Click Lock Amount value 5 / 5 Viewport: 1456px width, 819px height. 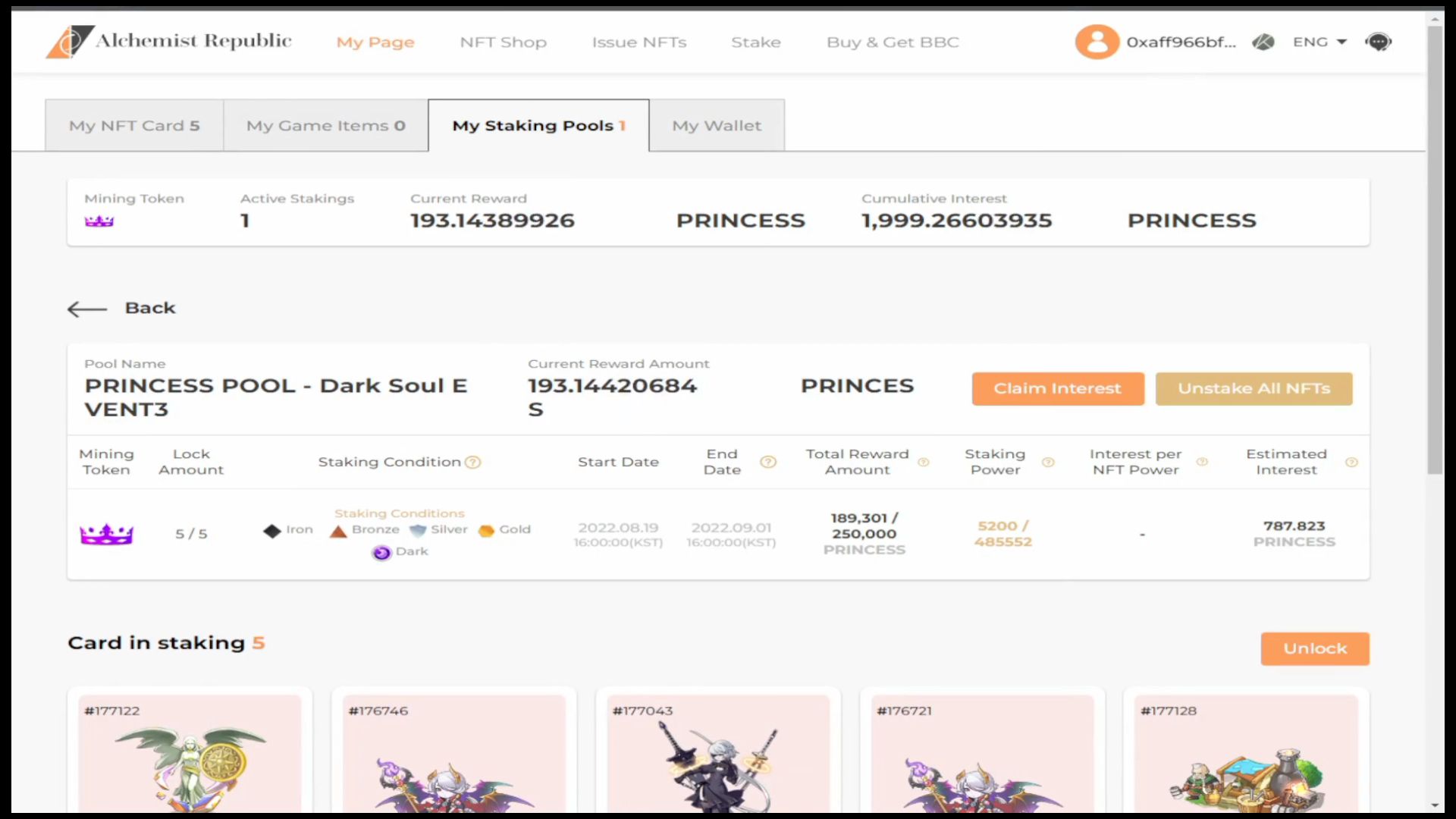pos(191,534)
